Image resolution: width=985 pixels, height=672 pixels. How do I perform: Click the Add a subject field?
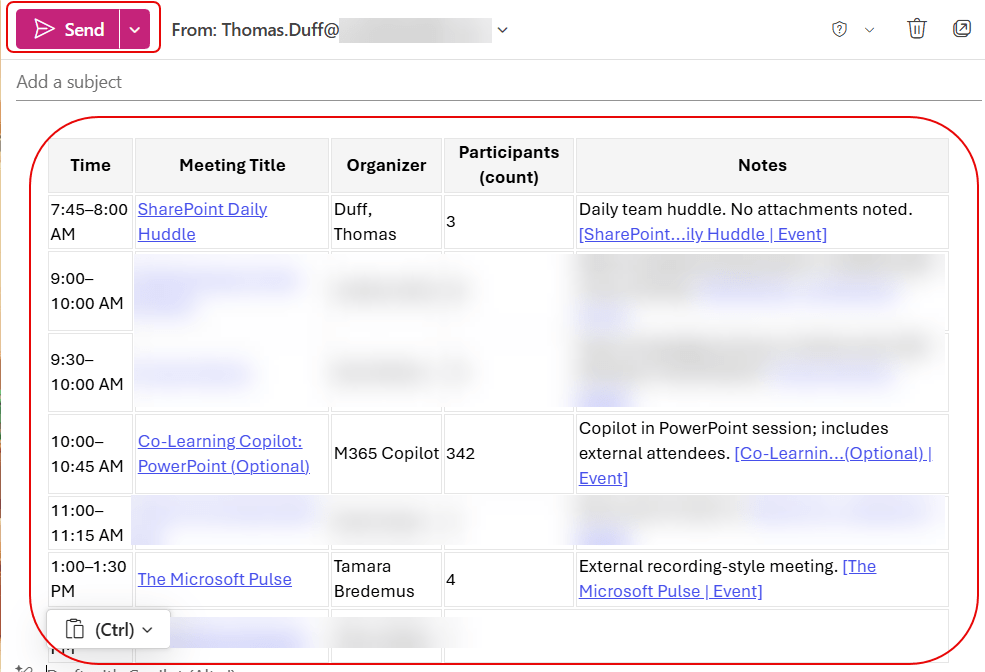(400, 82)
